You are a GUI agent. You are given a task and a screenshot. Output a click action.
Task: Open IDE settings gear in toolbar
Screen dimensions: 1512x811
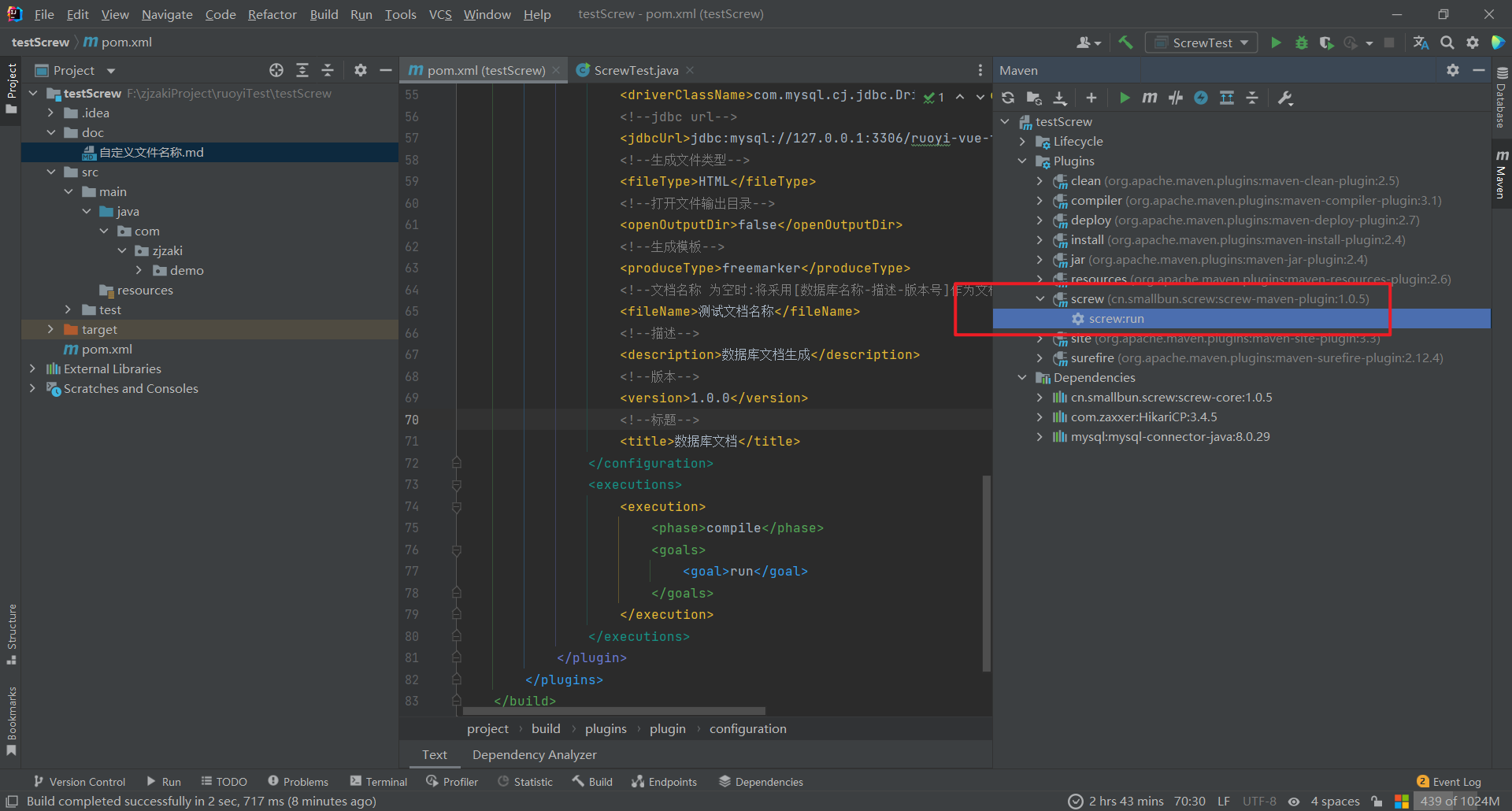[x=1473, y=43]
